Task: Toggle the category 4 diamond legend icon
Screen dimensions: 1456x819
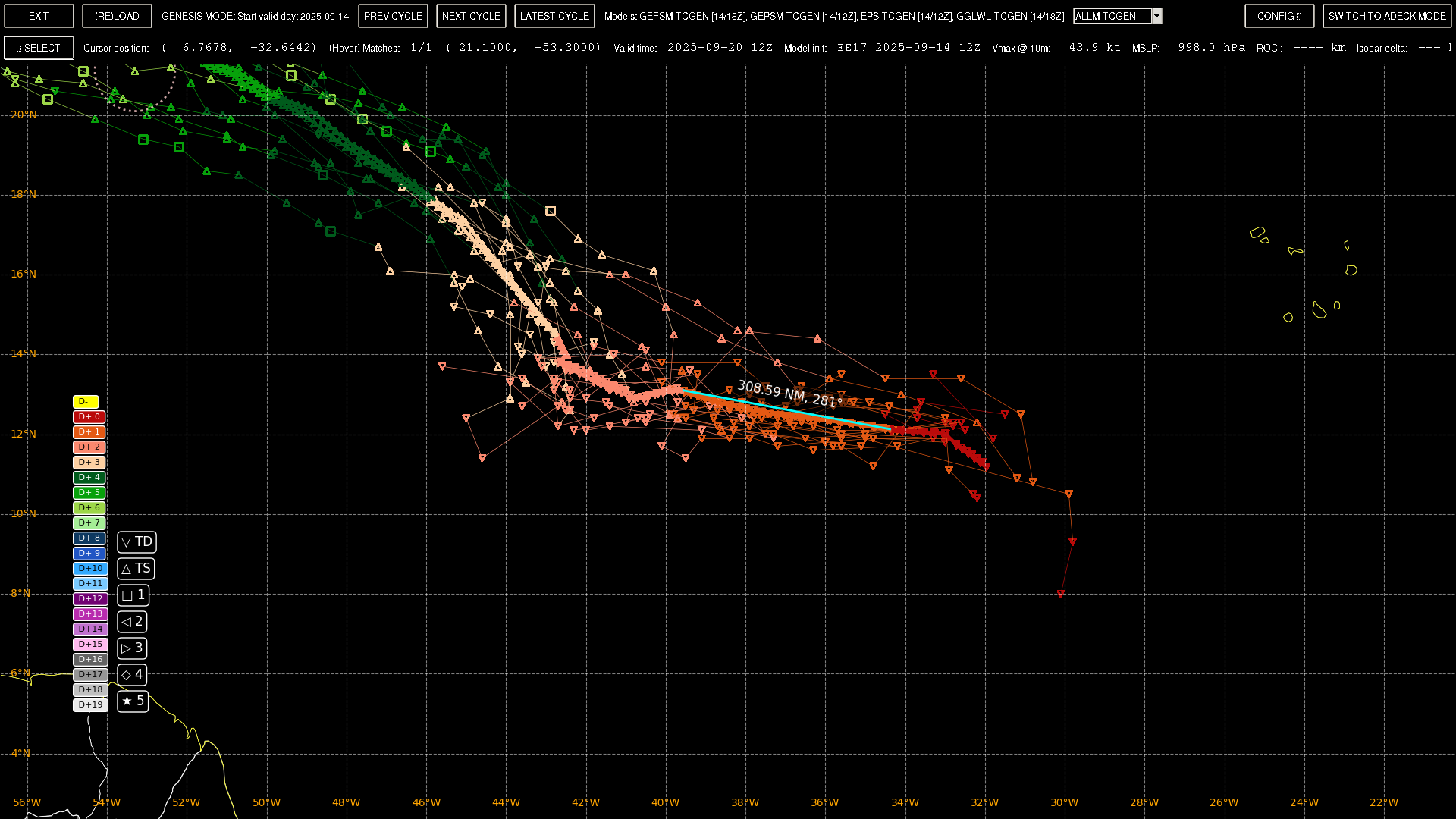Action: click(132, 674)
